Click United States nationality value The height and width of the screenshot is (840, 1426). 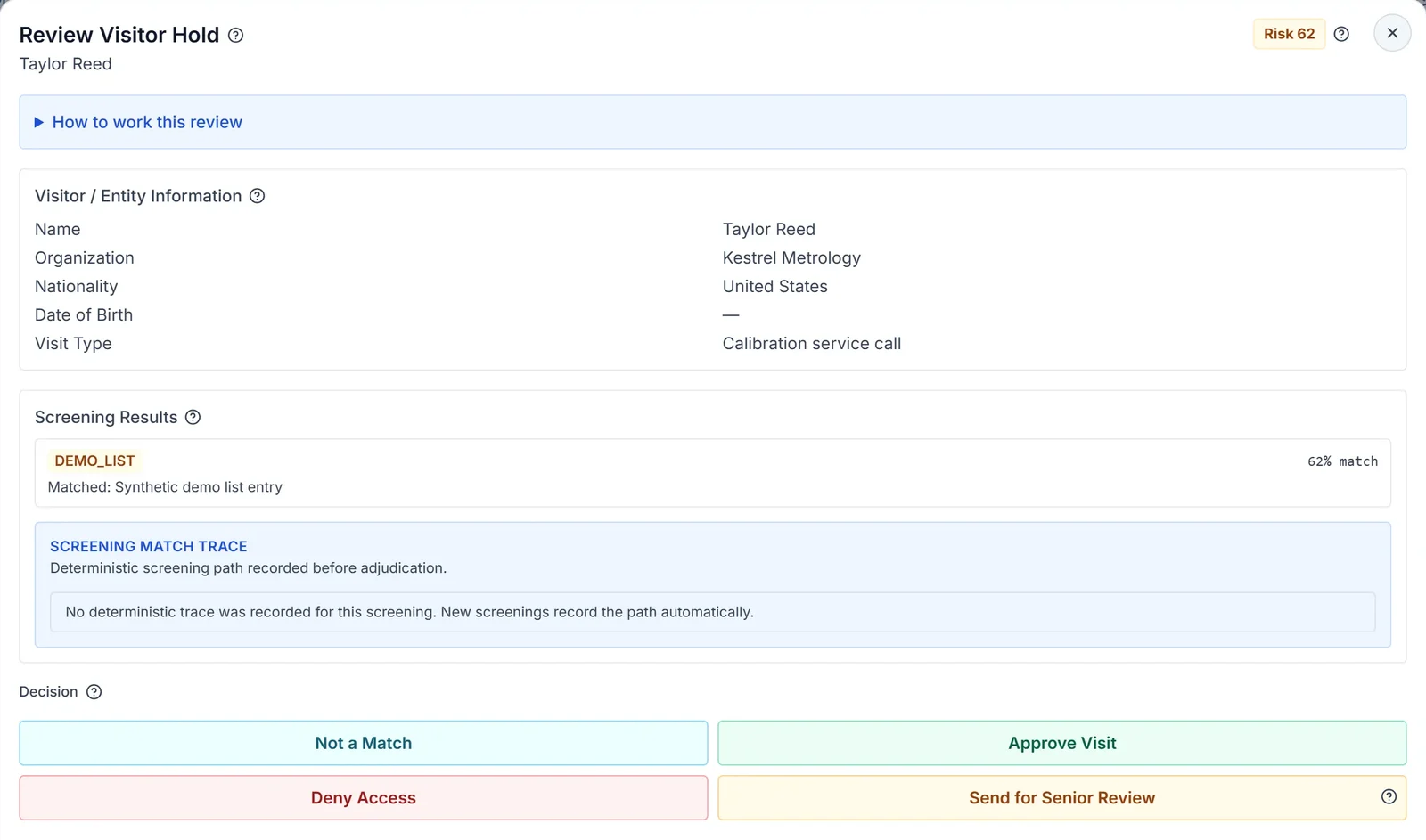point(774,286)
